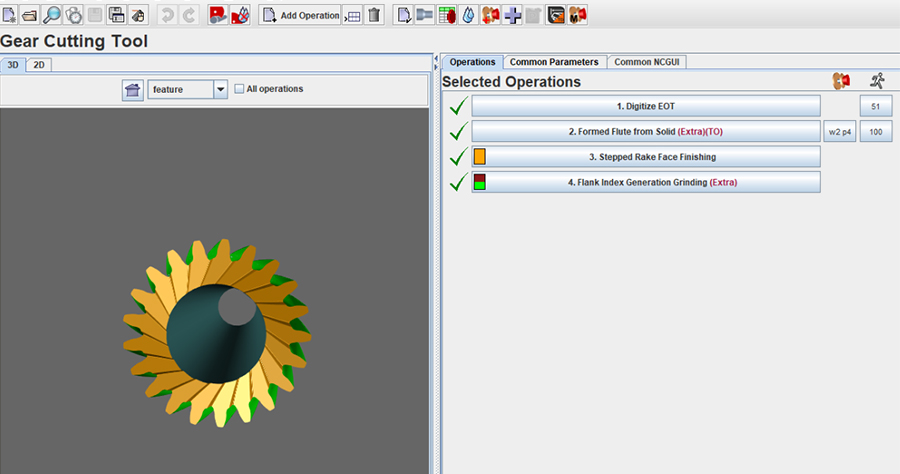Click the Add Operation button

[x=300, y=15]
